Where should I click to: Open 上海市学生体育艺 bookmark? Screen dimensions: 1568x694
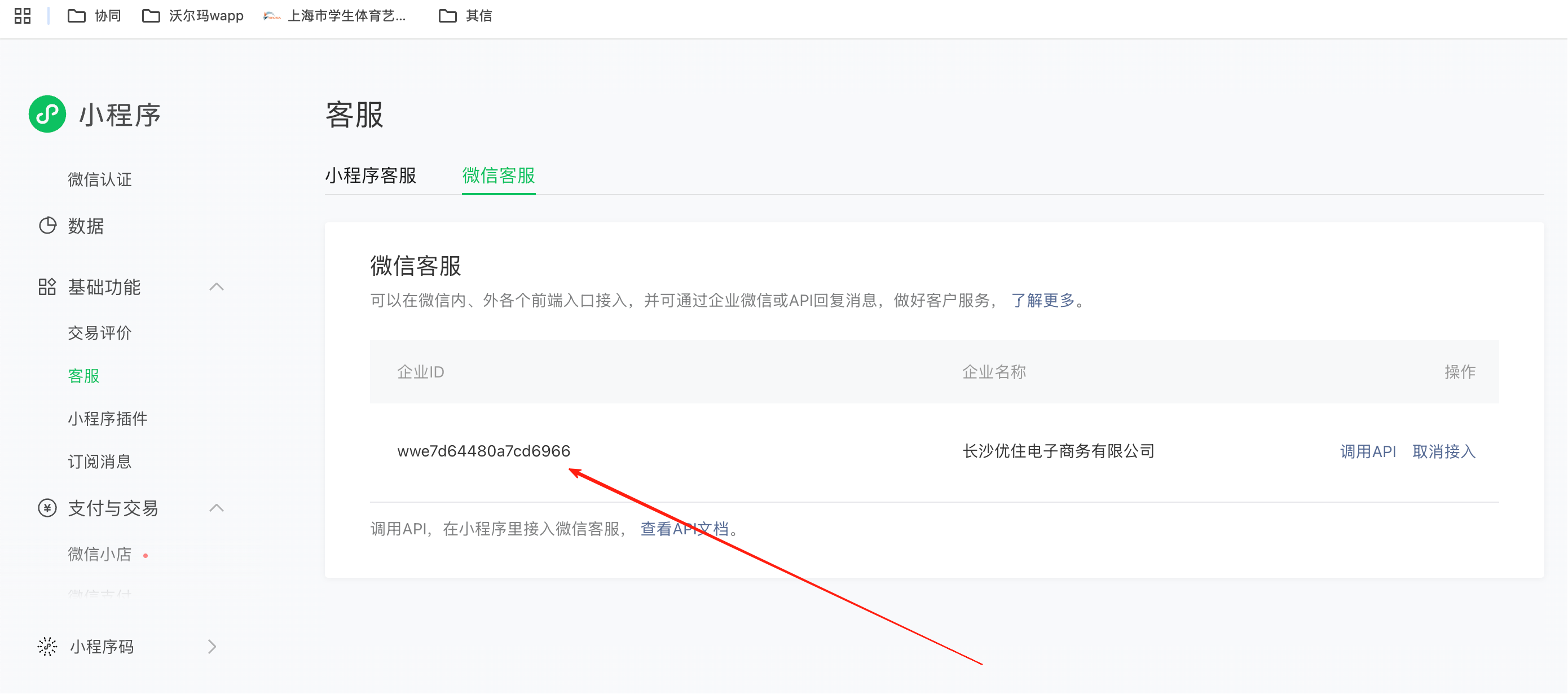tap(335, 16)
